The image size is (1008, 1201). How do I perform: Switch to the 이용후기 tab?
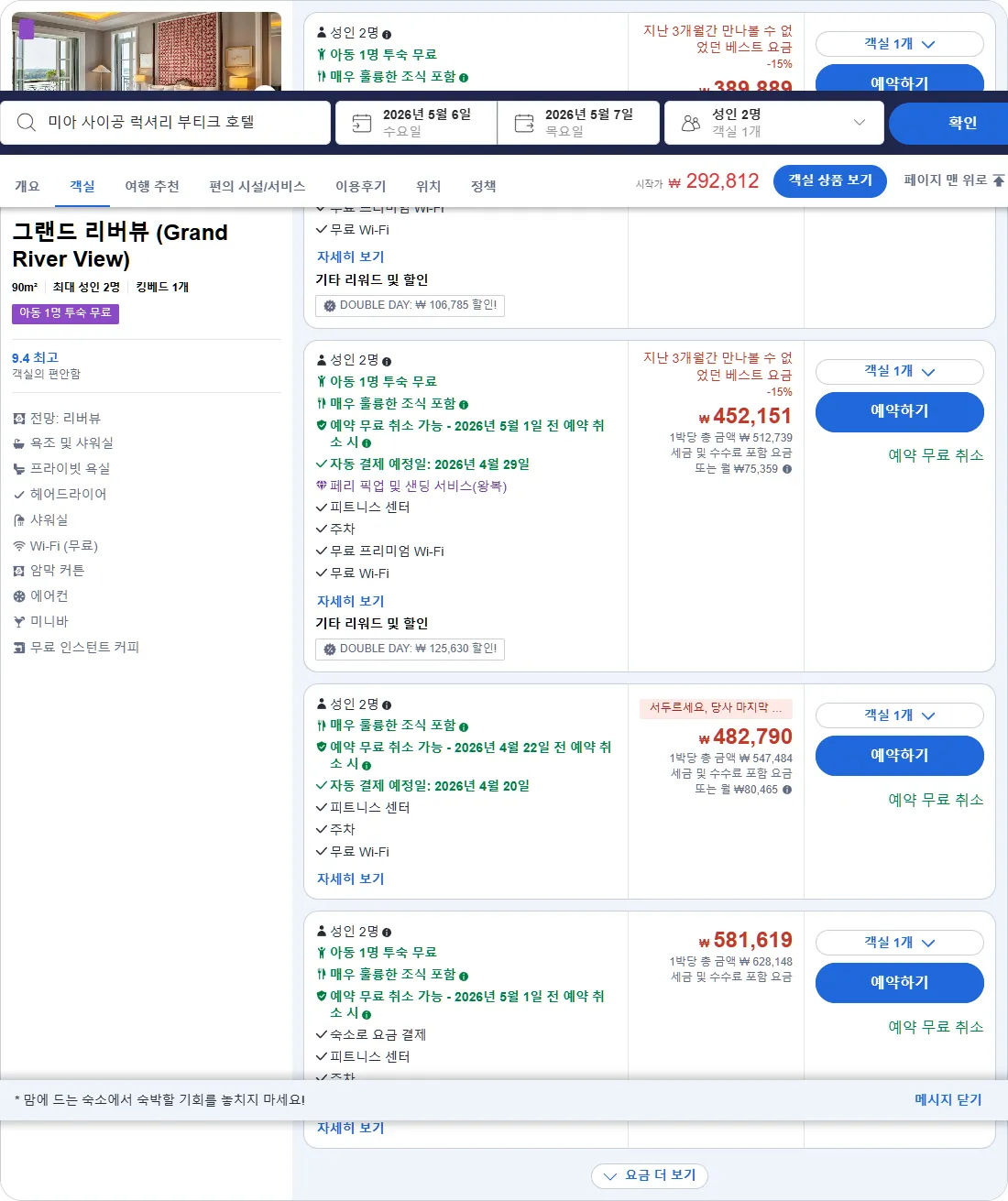pyautogui.click(x=360, y=186)
